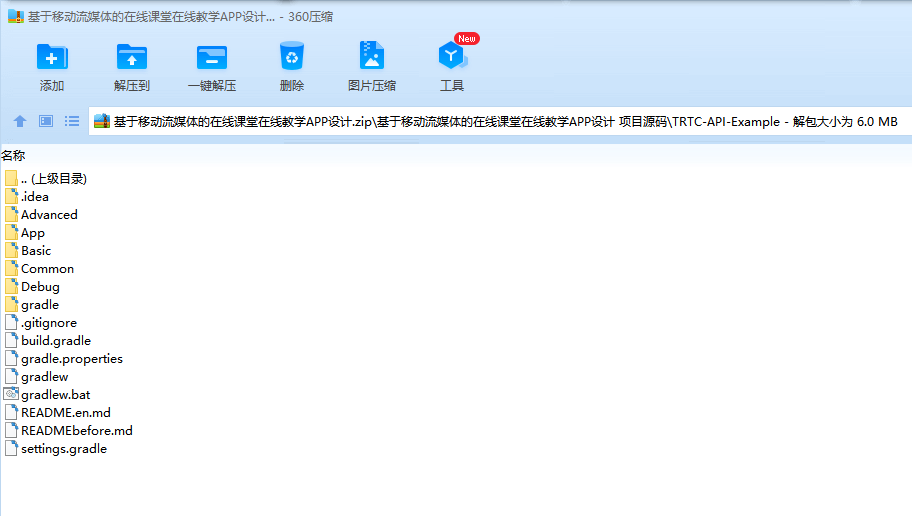Click the batch file icon beside gradlew.bat
912x516 pixels.
pos(11,394)
